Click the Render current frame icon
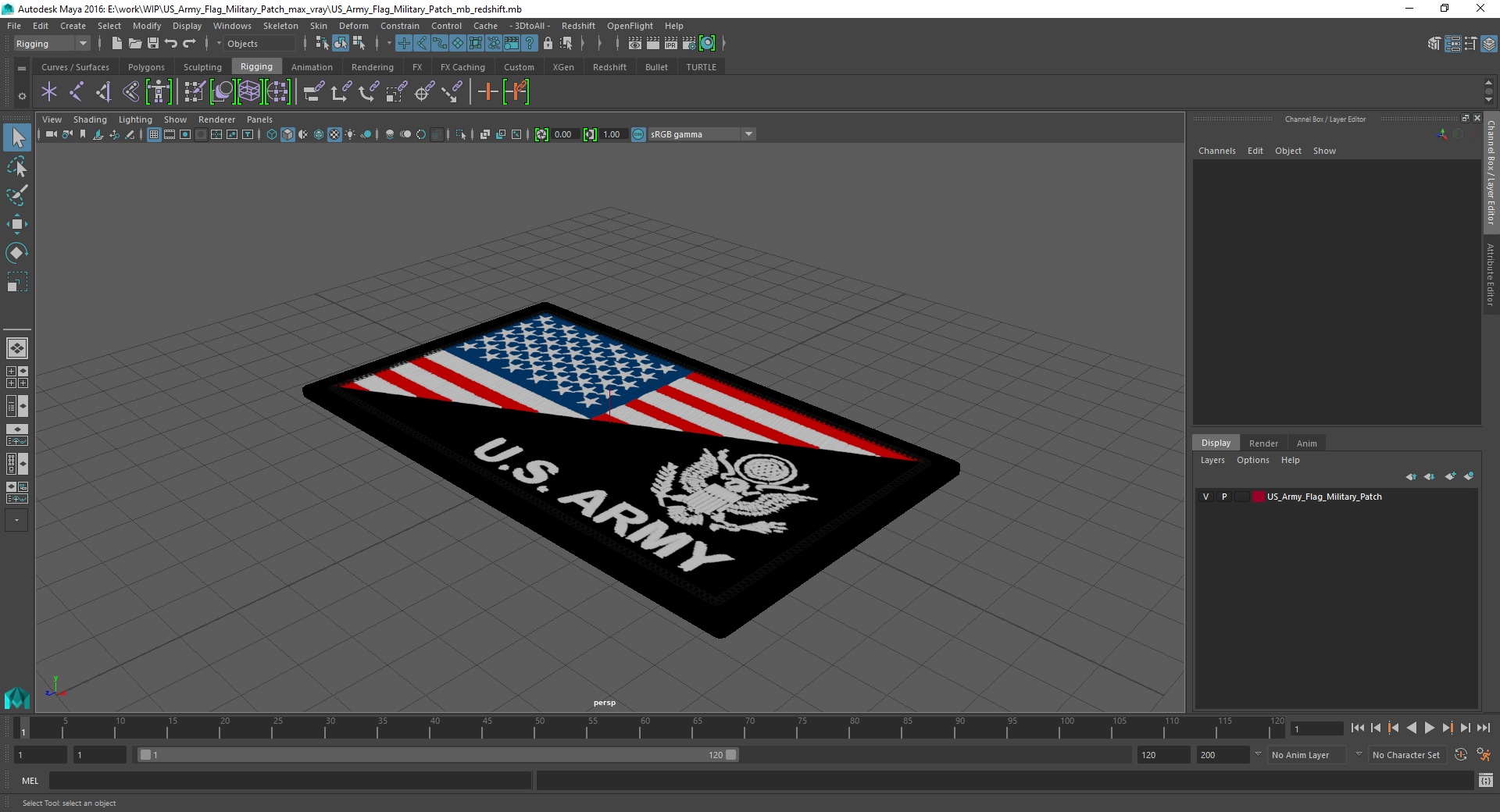The image size is (1500, 812). point(653,44)
